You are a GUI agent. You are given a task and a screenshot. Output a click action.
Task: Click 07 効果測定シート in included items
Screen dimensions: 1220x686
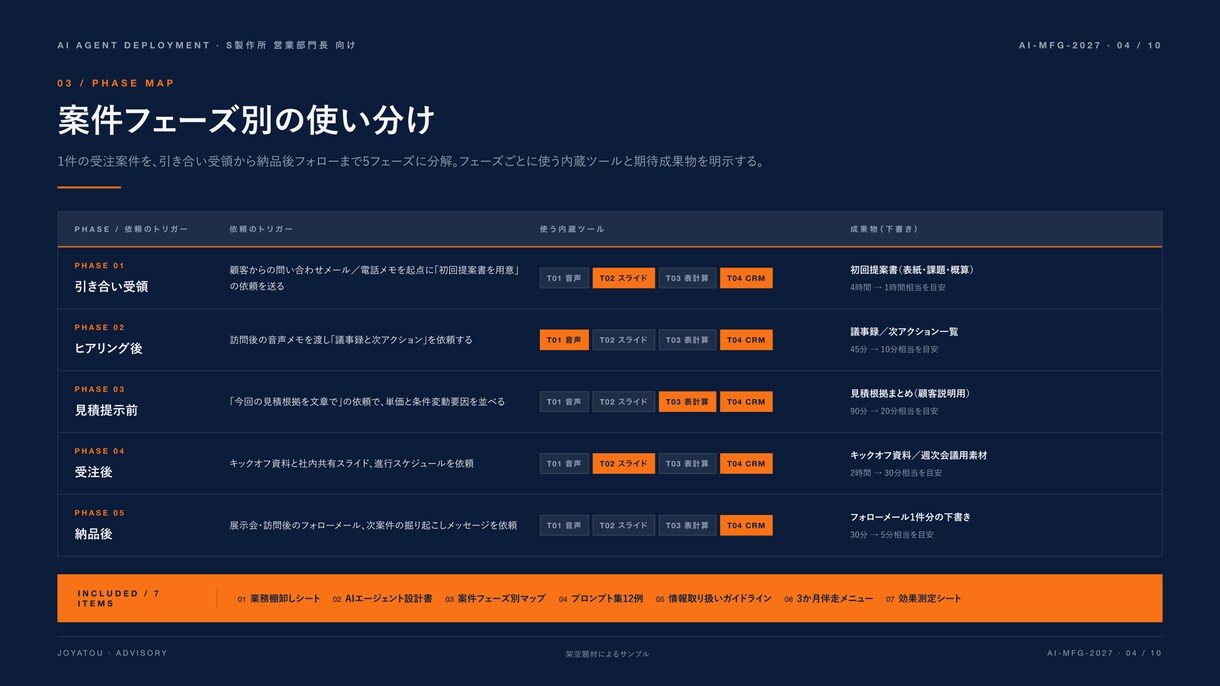click(x=923, y=599)
